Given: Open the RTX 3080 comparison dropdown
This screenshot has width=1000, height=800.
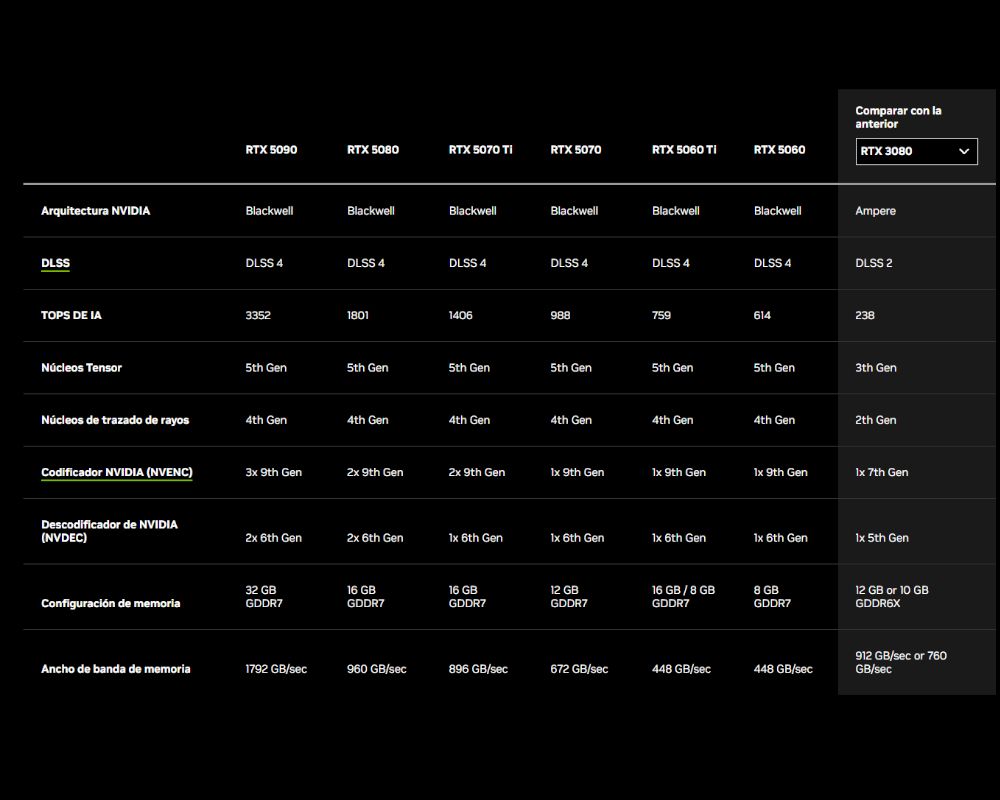Looking at the screenshot, I should pyautogui.click(x=915, y=151).
